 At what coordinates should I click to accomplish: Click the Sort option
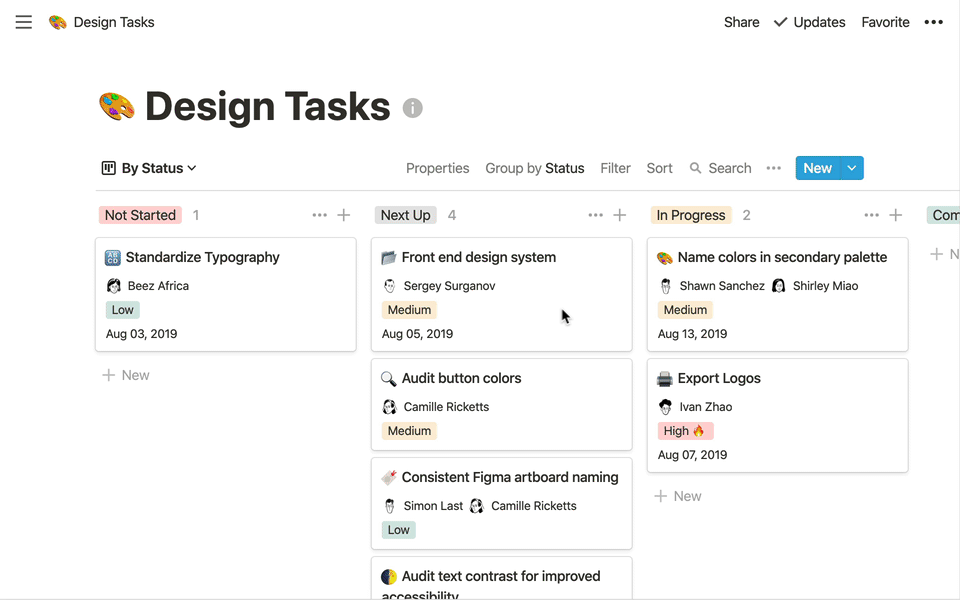[x=659, y=168]
